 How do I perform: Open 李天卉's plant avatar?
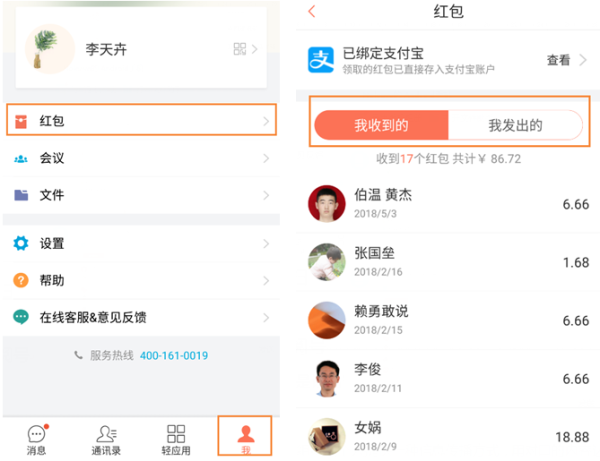[50, 49]
